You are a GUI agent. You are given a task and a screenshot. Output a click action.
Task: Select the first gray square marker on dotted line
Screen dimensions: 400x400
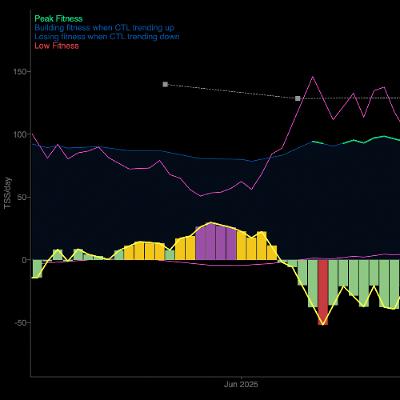point(165,84)
